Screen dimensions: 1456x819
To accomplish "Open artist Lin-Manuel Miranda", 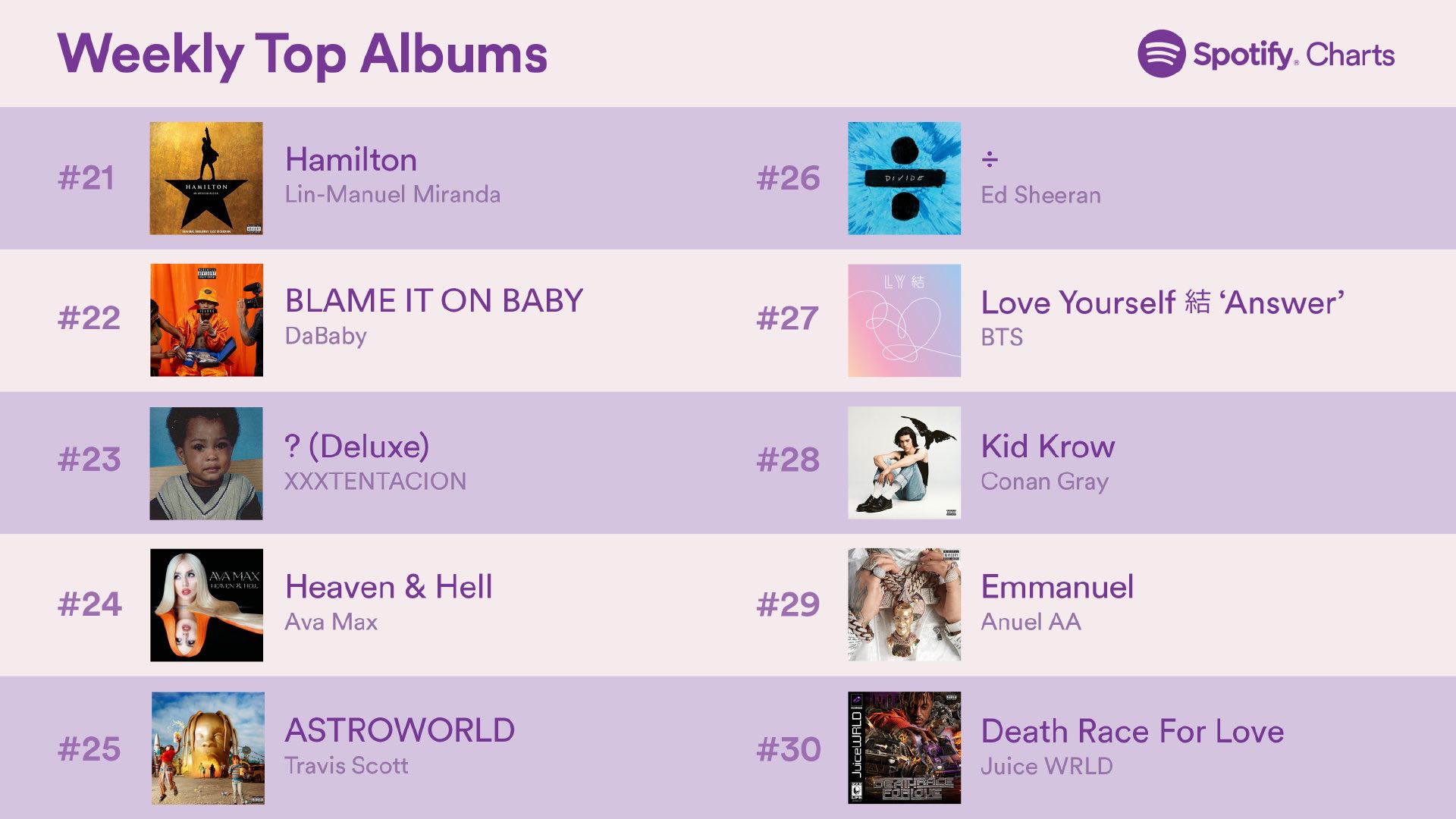I will [x=393, y=195].
